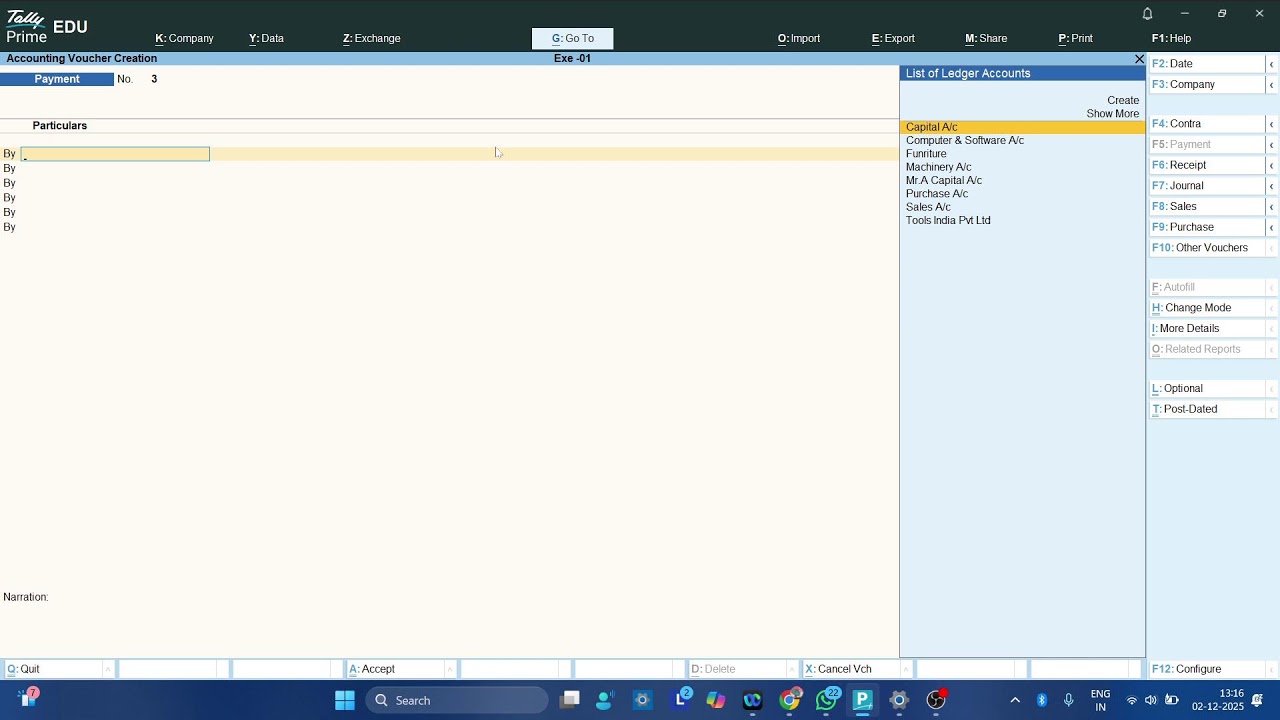
Task: Show hidden tray icons chevron
Action: click(1015, 700)
